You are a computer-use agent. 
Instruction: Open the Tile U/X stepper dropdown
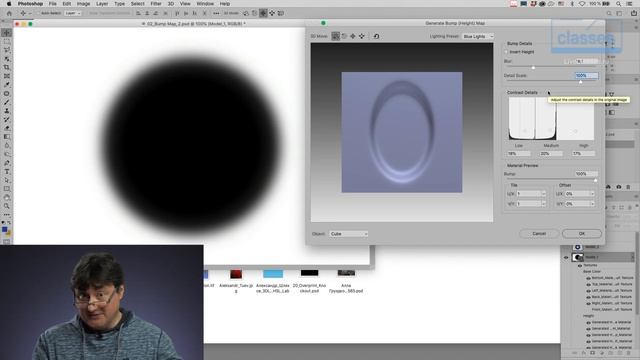(543, 194)
